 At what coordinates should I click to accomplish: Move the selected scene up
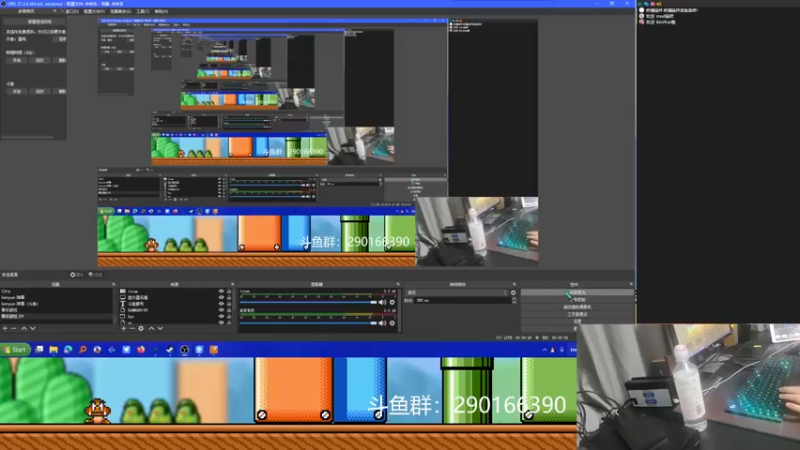point(23,329)
